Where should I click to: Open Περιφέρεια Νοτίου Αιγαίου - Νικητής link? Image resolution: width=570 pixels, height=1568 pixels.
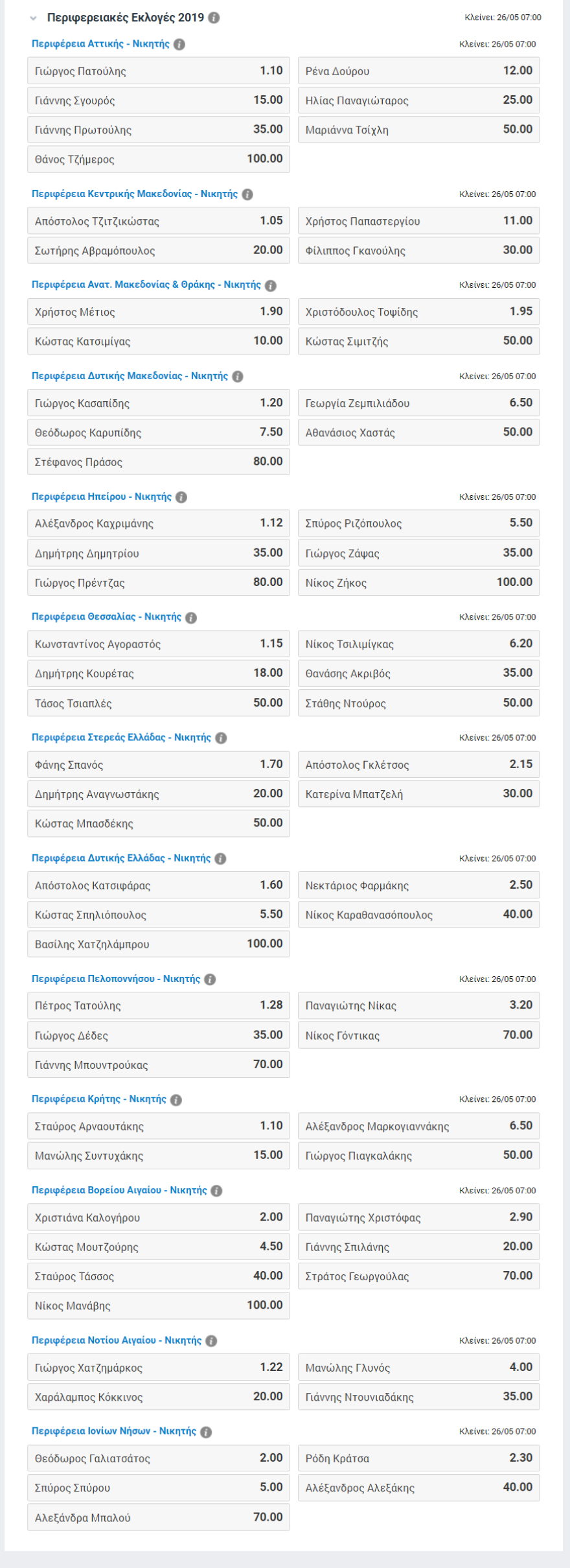[x=117, y=1340]
